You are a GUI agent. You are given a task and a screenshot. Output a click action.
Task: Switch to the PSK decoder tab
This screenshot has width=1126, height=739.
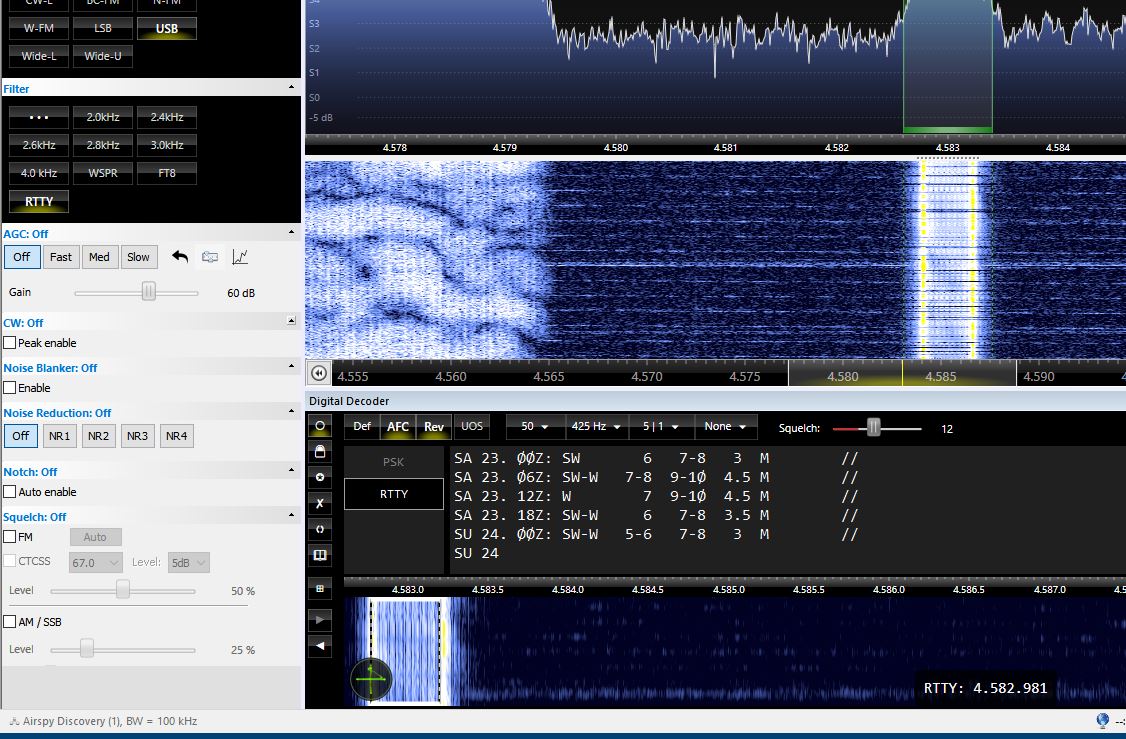click(394, 462)
